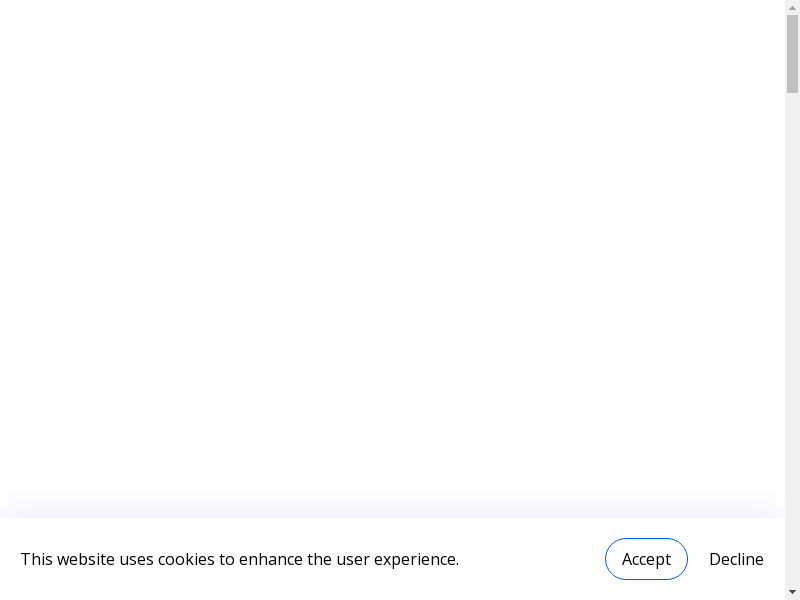Click the blank page area above the cookie banner
The width and height of the screenshot is (800, 600).
pos(390,250)
